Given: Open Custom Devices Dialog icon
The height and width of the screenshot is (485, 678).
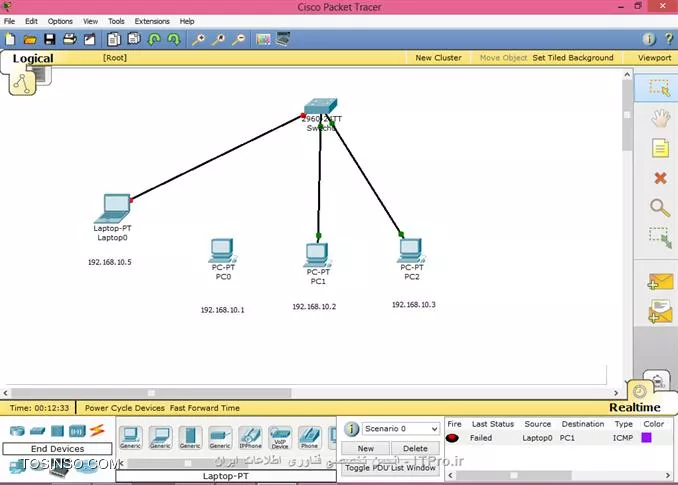Looking at the screenshot, I should pos(283,39).
